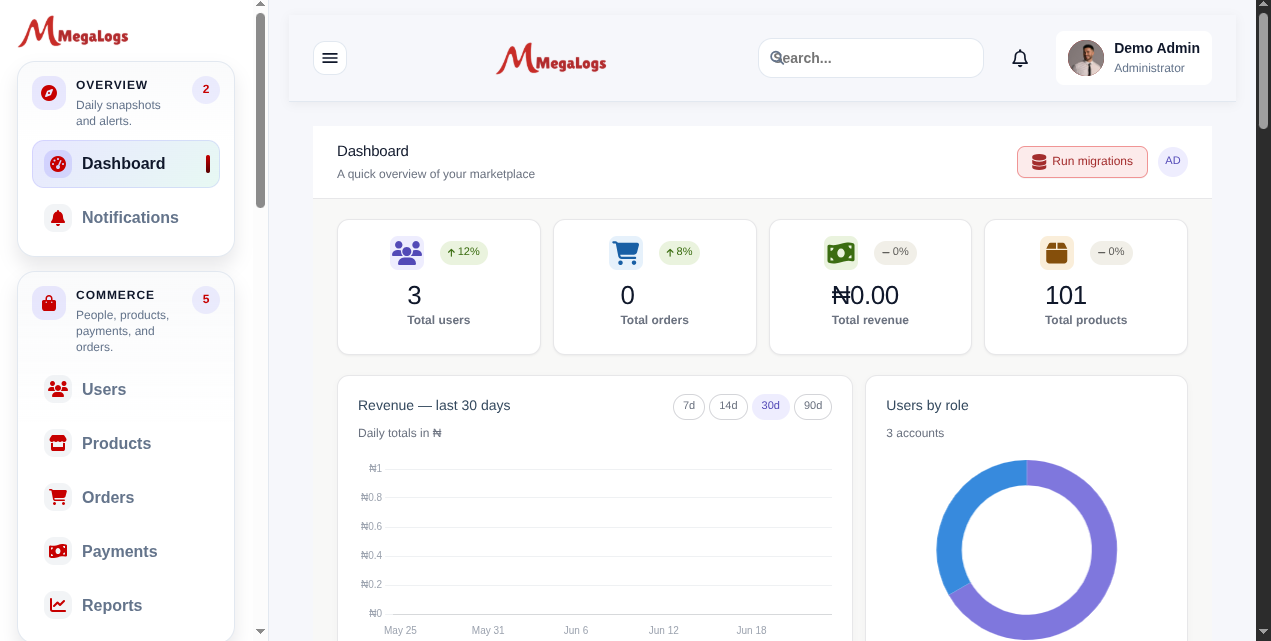The width and height of the screenshot is (1271, 641).
Task: Click the Dashboard gauge icon
Action: coord(58,164)
